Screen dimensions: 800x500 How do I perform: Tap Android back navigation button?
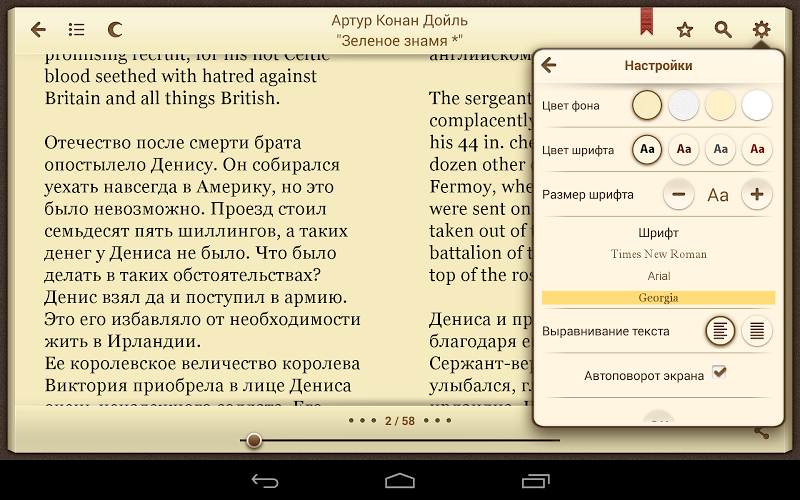pyautogui.click(x=265, y=481)
